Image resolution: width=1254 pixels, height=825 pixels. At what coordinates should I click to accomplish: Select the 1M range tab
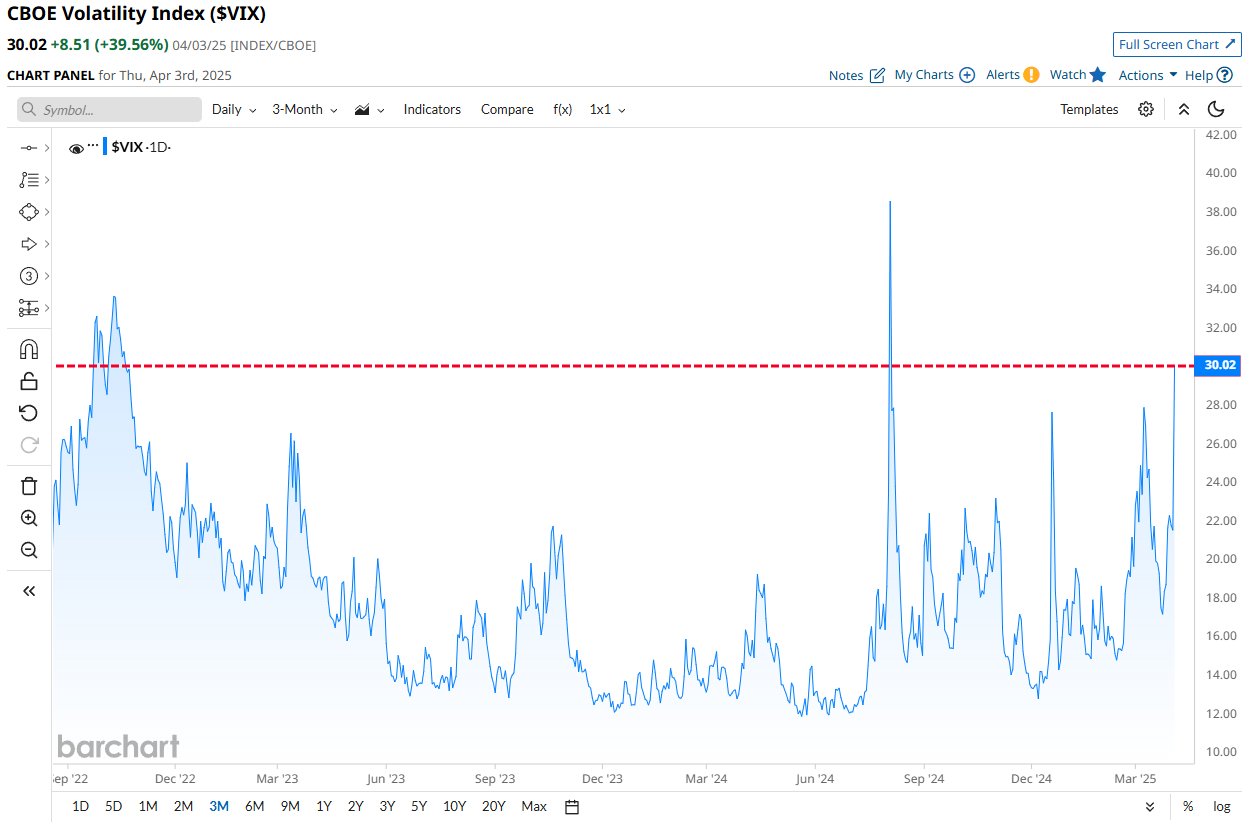tap(148, 806)
